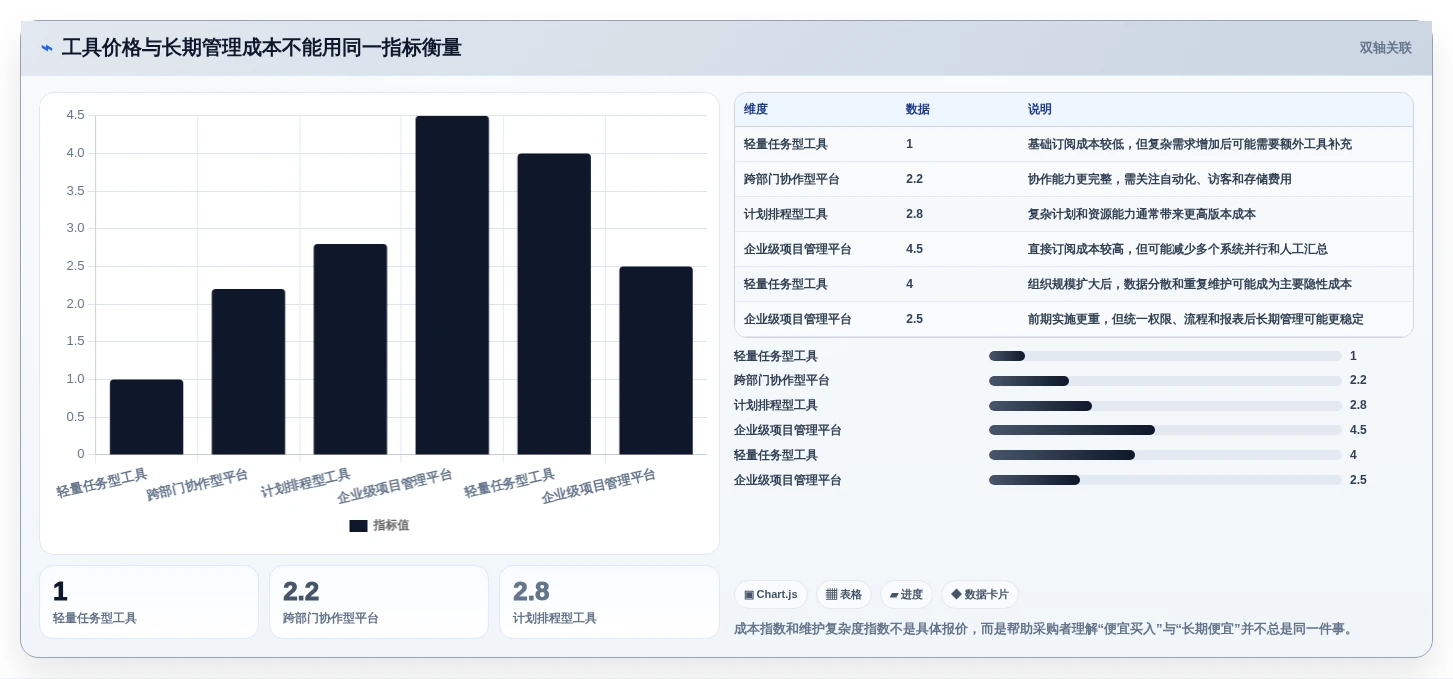Viewport: 1453px width, 679px height.
Task: Select the 数据卡片 chip with diamond icon
Action: click(980, 595)
